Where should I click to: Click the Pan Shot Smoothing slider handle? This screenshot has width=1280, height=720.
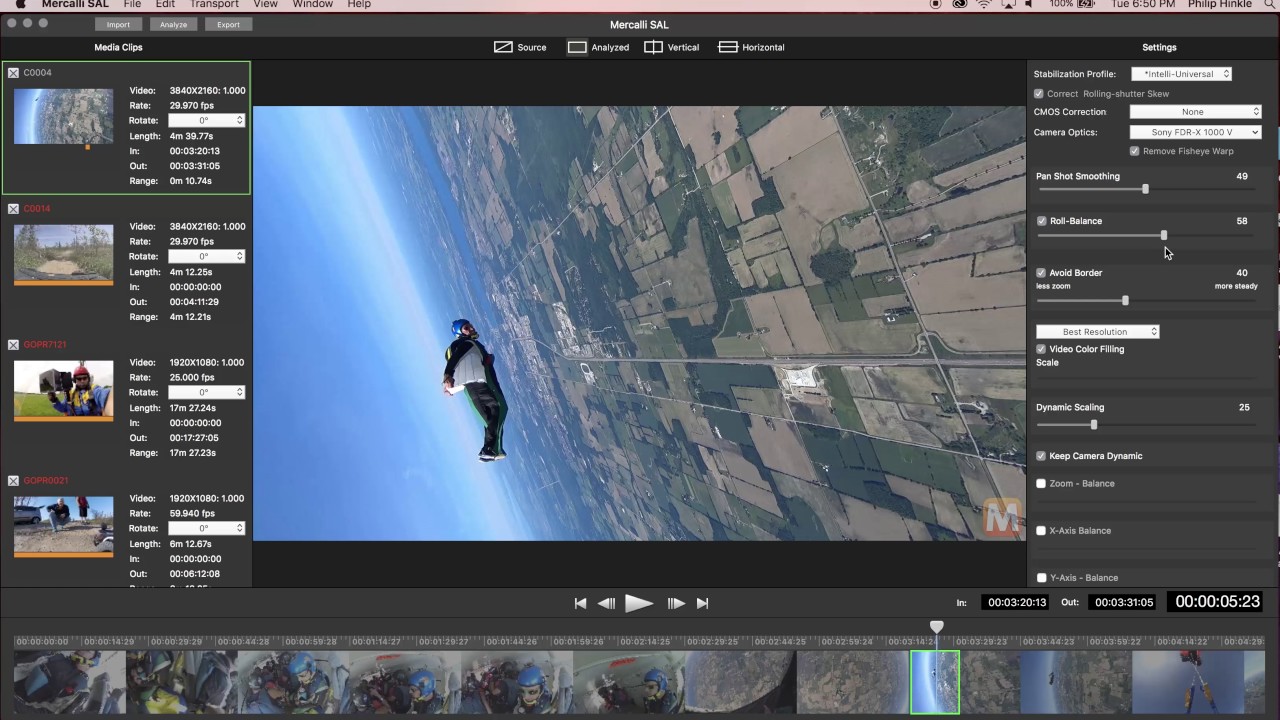1145,189
